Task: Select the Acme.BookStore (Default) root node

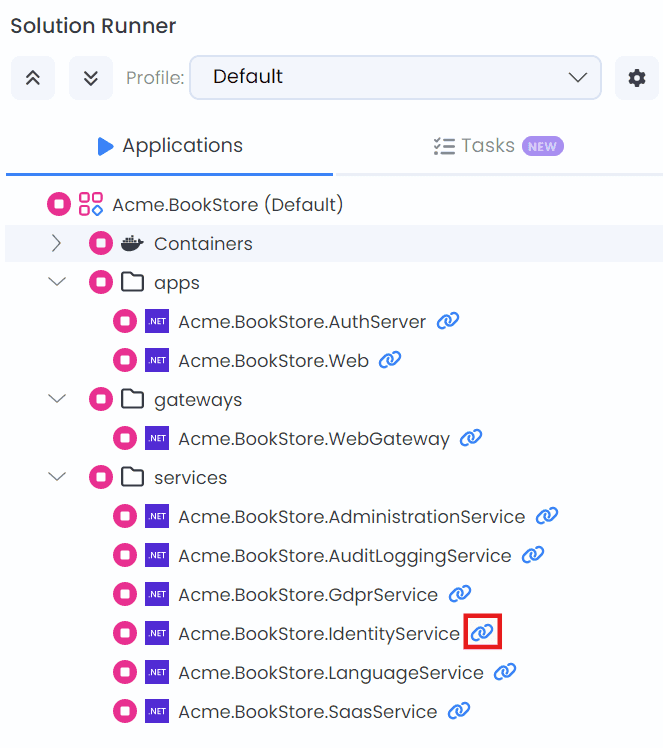Action: pos(227,204)
